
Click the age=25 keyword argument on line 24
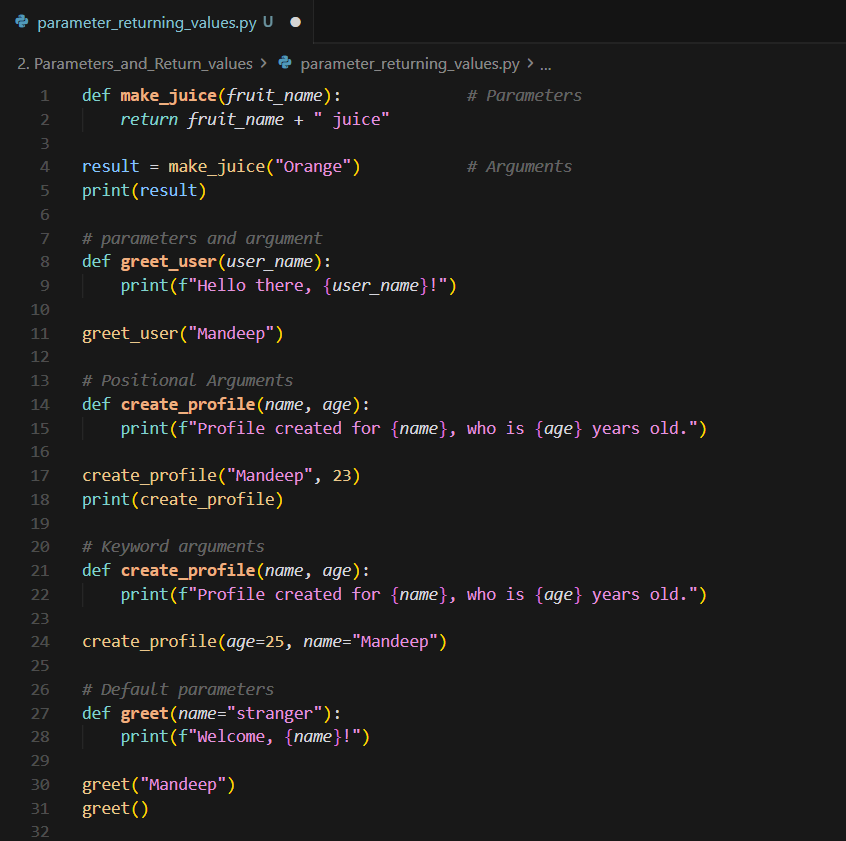[x=255, y=642]
